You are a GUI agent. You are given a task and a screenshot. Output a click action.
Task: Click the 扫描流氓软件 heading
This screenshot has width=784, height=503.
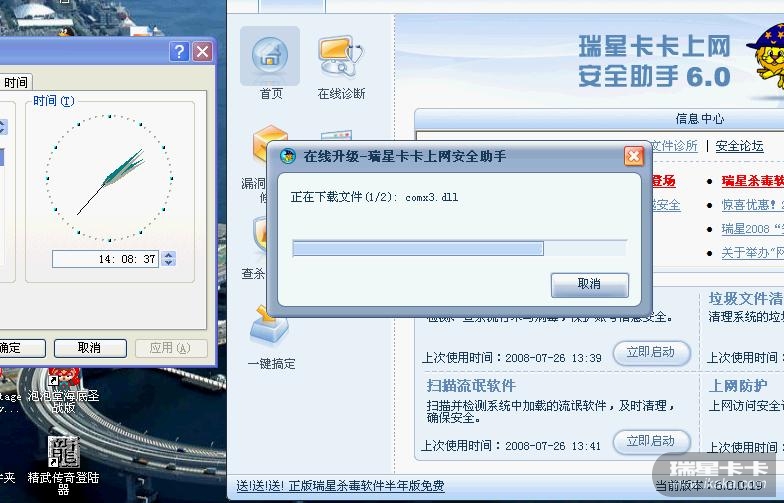click(x=471, y=386)
